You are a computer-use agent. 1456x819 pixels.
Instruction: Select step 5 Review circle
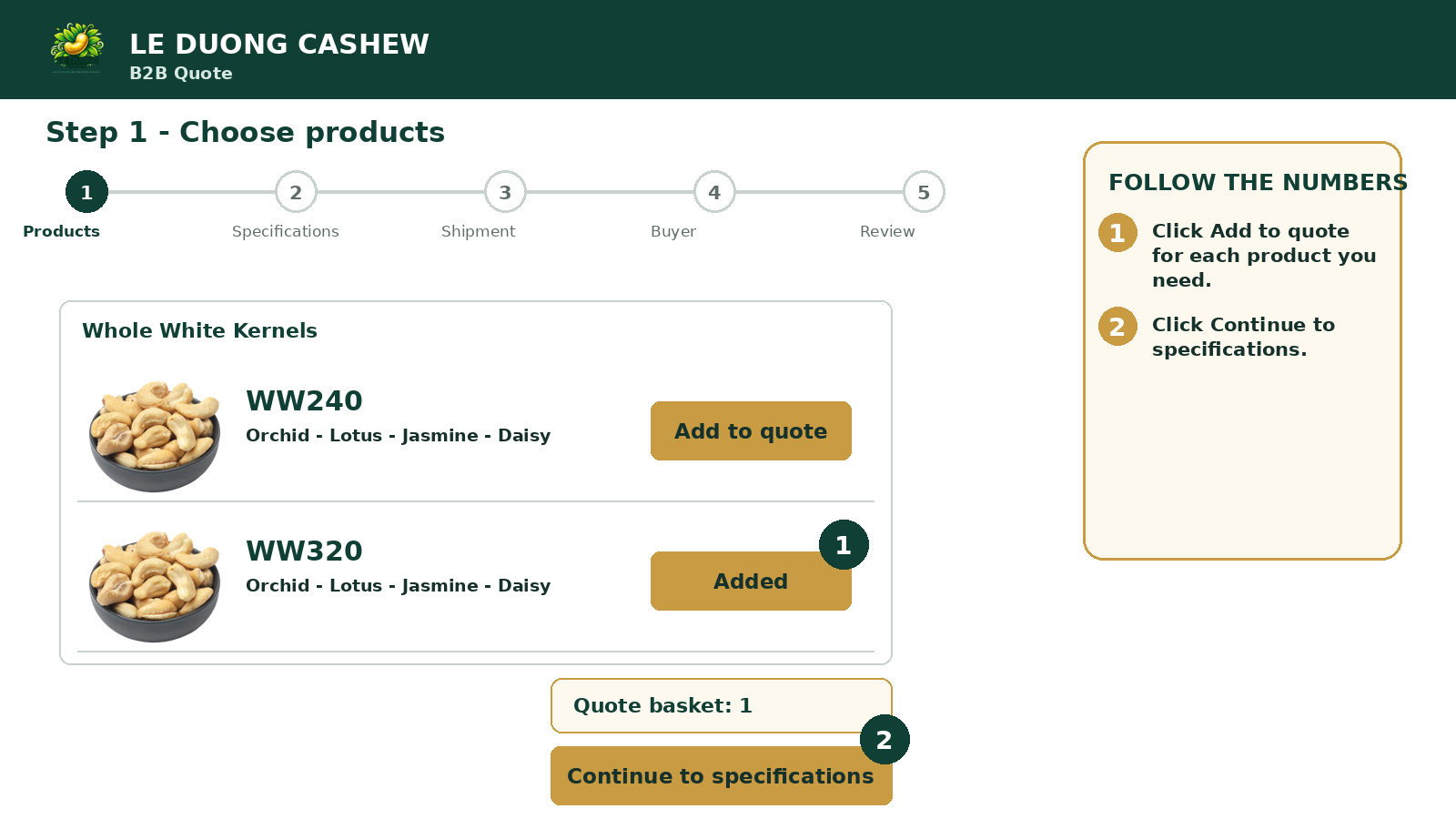tap(924, 192)
